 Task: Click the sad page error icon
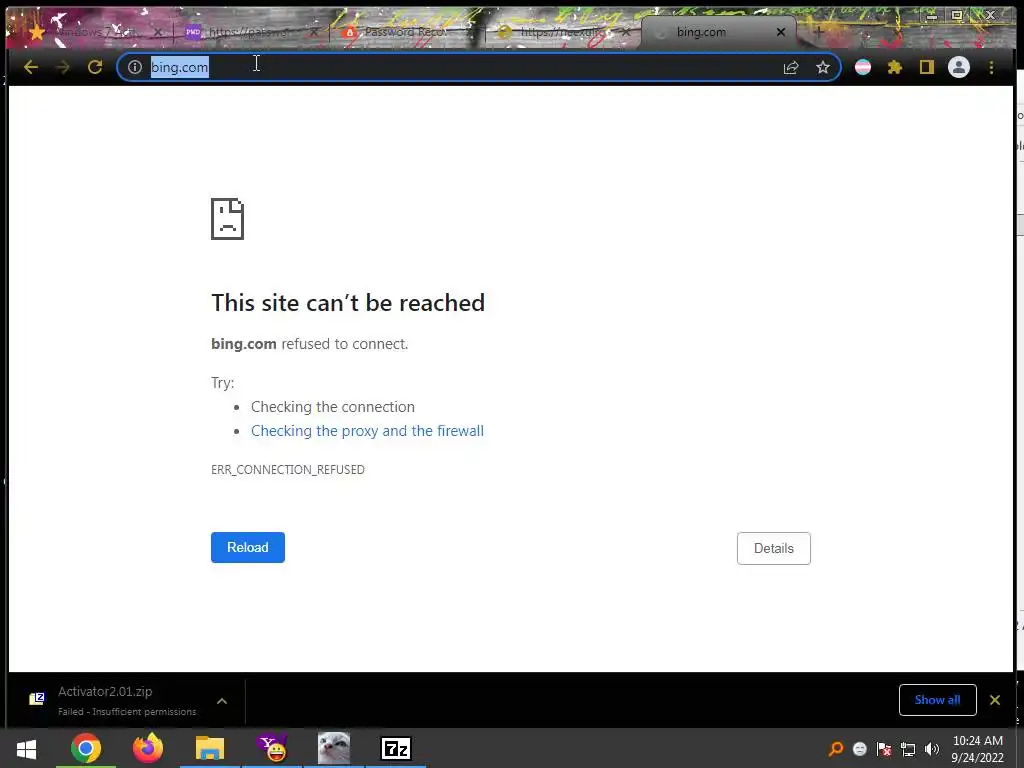pyautogui.click(x=227, y=219)
